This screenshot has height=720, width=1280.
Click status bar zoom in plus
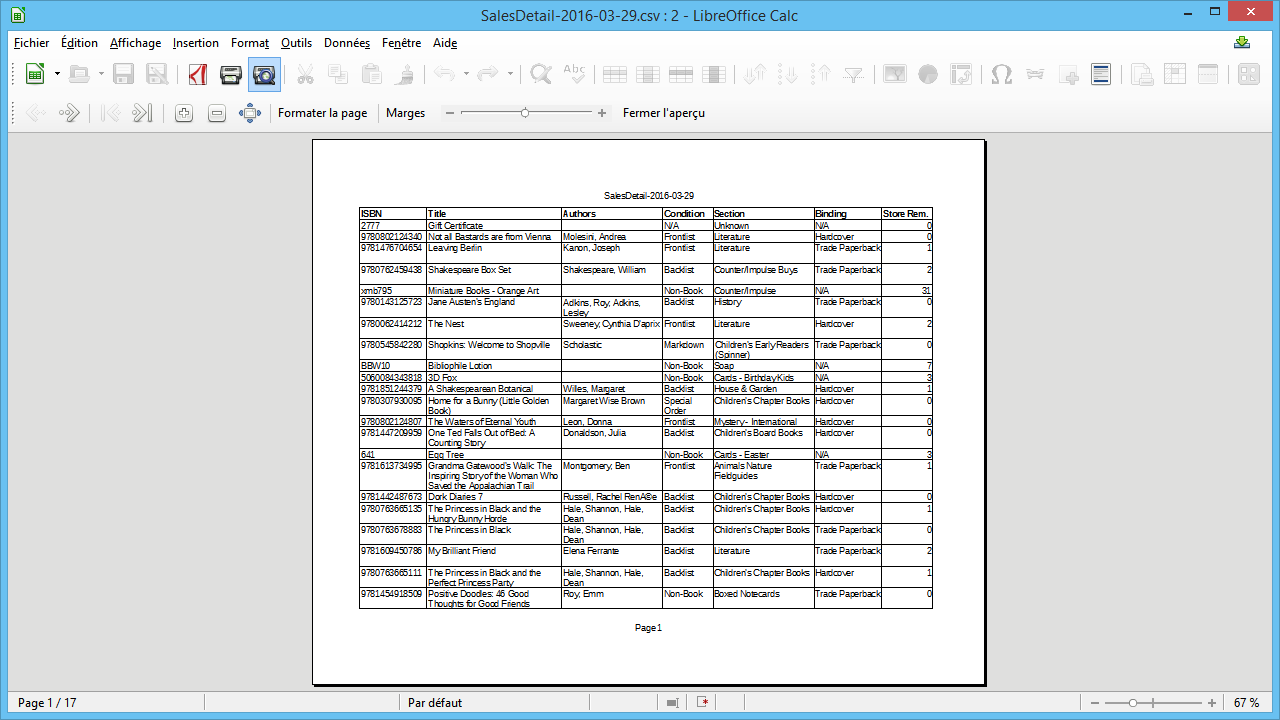[x=1212, y=703]
